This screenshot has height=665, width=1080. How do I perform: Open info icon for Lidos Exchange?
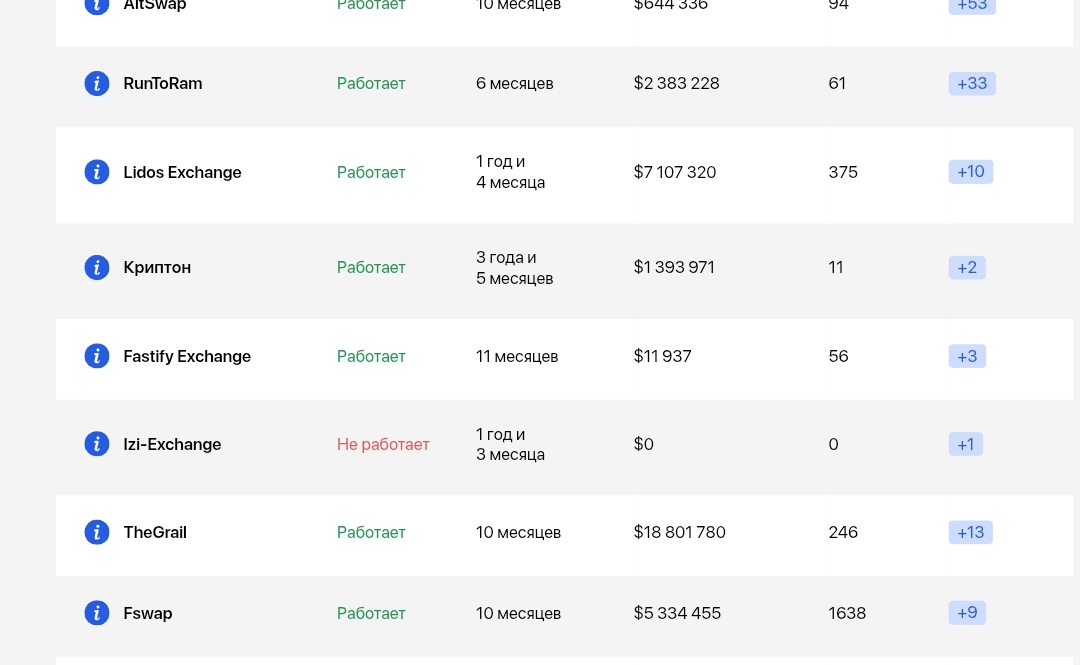[97, 172]
